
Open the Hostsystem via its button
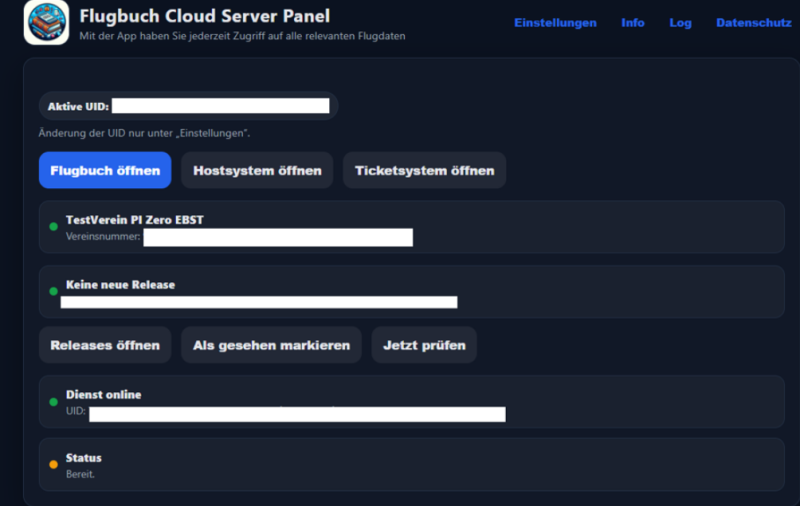[x=257, y=170]
